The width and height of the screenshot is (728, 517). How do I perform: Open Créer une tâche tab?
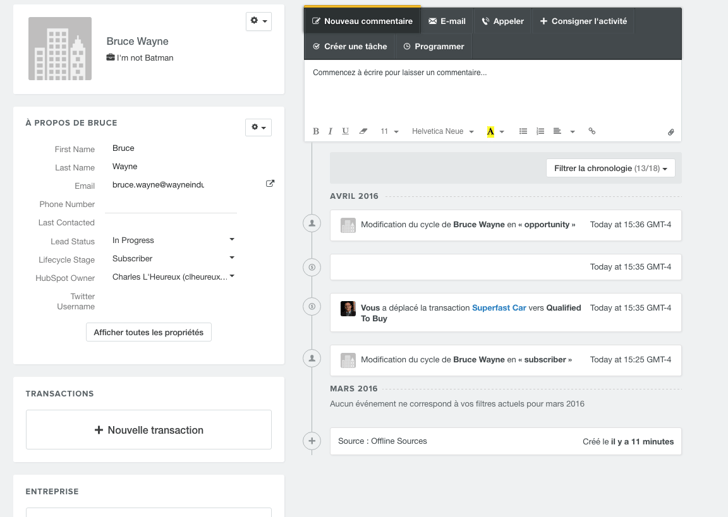point(350,46)
